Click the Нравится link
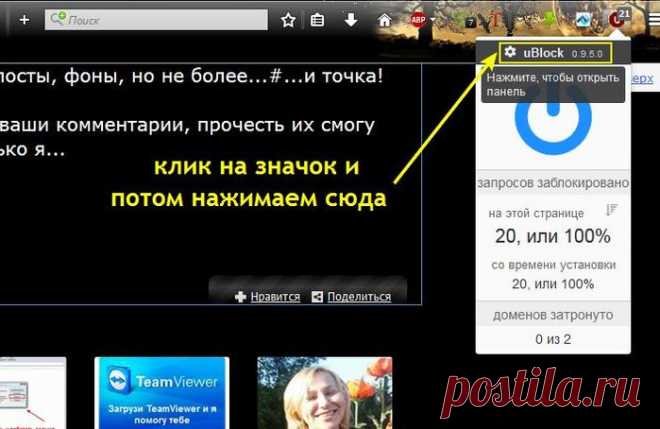Image resolution: width=660 pixels, height=429 pixels. (275, 297)
